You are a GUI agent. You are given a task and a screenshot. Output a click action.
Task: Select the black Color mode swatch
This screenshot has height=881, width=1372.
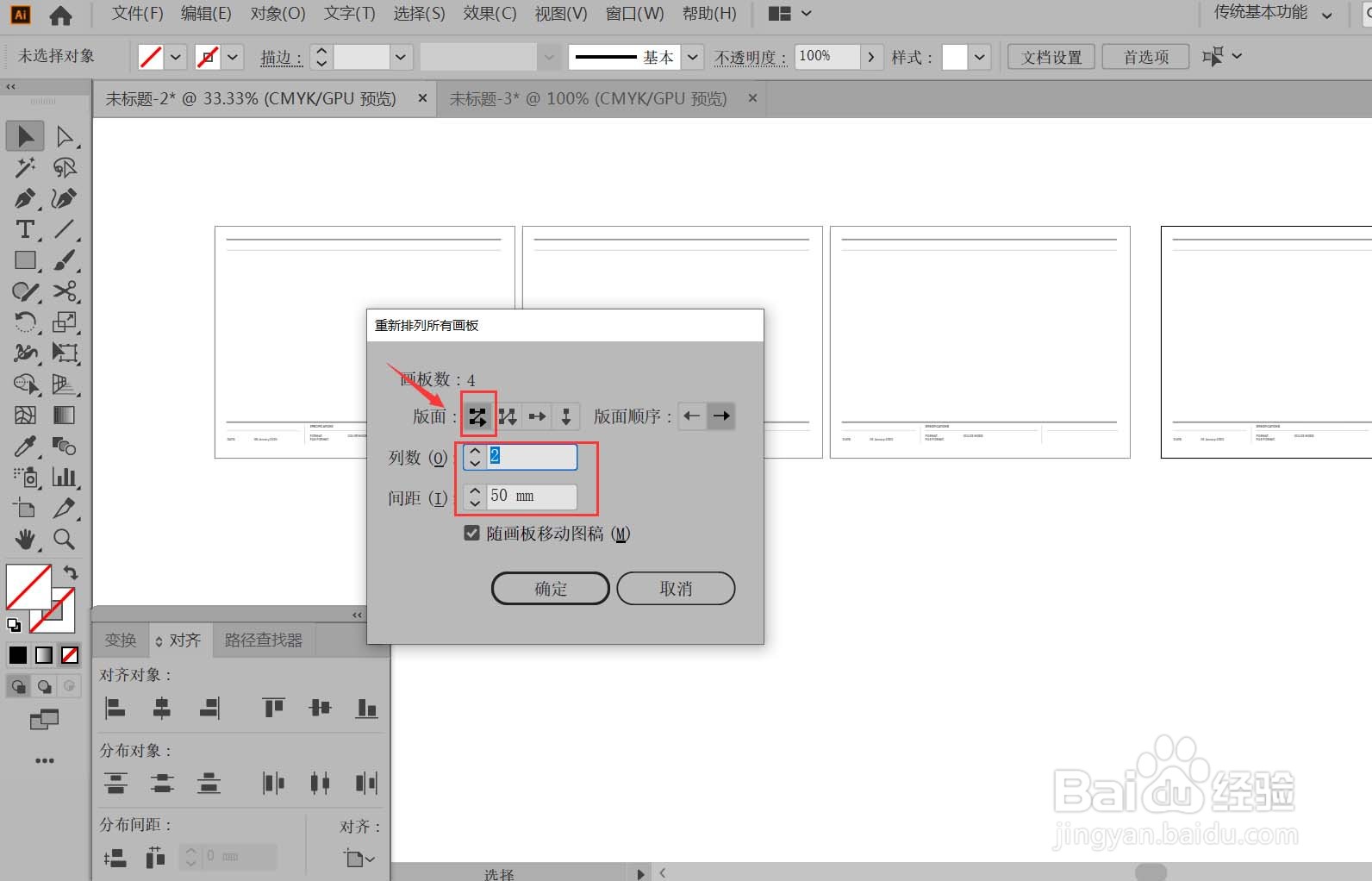[x=18, y=655]
